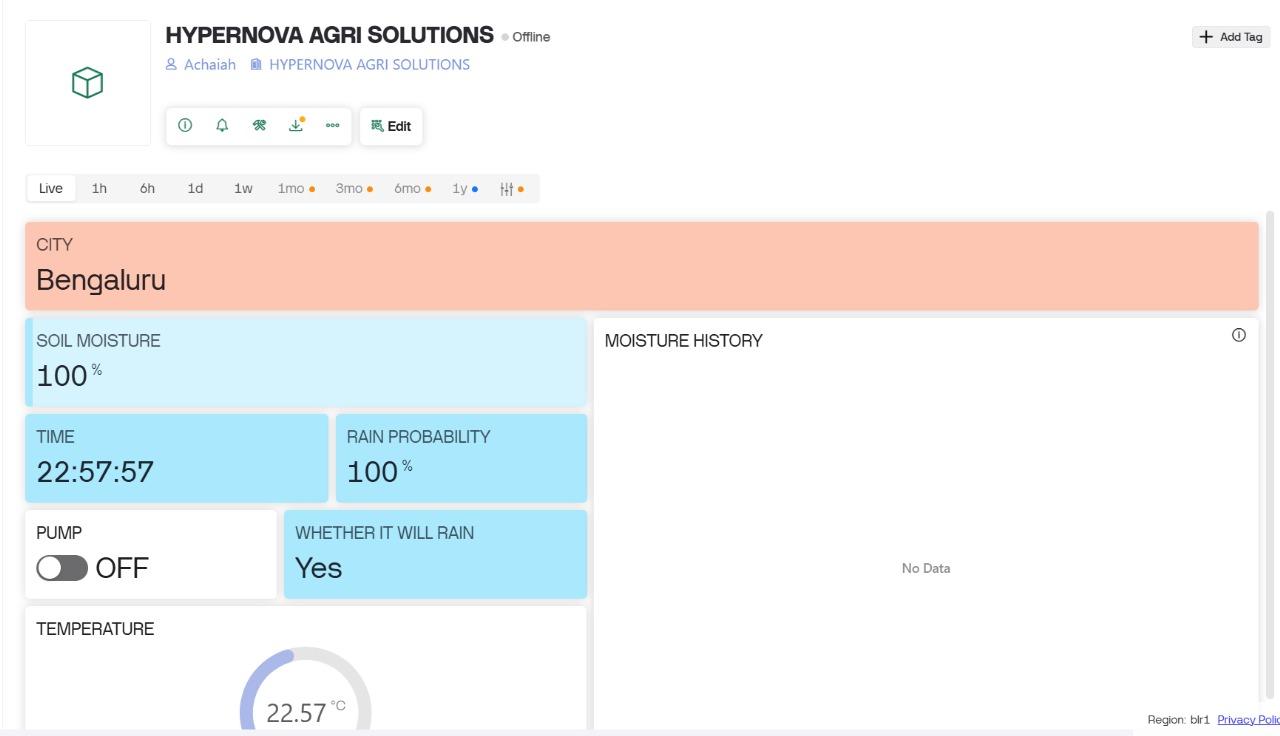Click the CITY widget label
The image size is (1280, 736).
(55, 245)
